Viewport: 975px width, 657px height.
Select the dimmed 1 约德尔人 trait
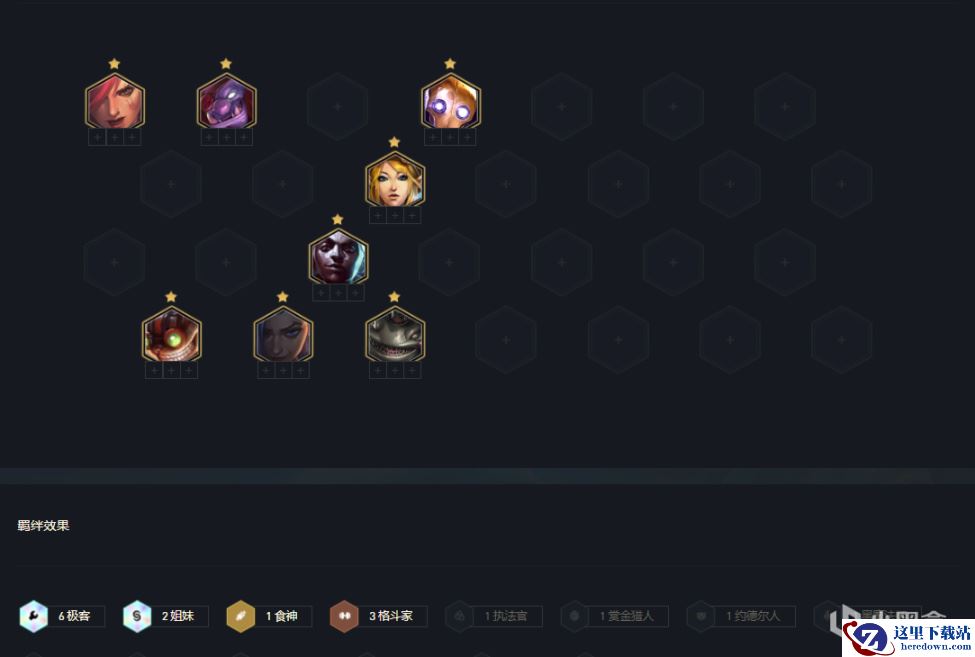[x=741, y=616]
